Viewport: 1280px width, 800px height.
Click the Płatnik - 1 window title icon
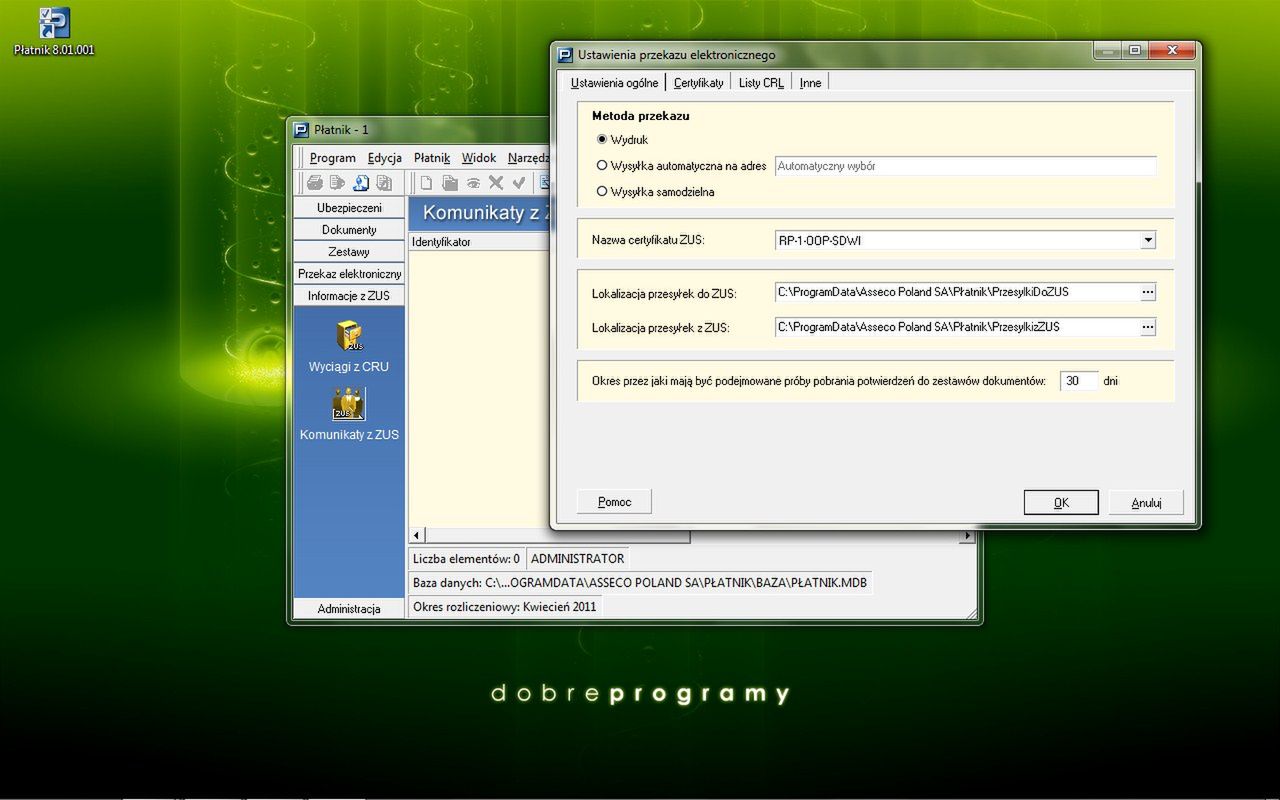(x=301, y=129)
